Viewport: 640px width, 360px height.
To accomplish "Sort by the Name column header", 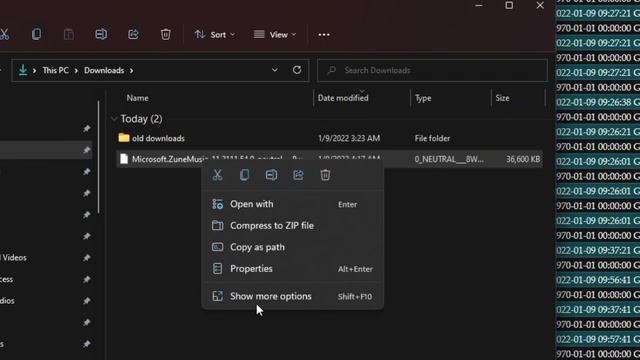I will click(138, 98).
